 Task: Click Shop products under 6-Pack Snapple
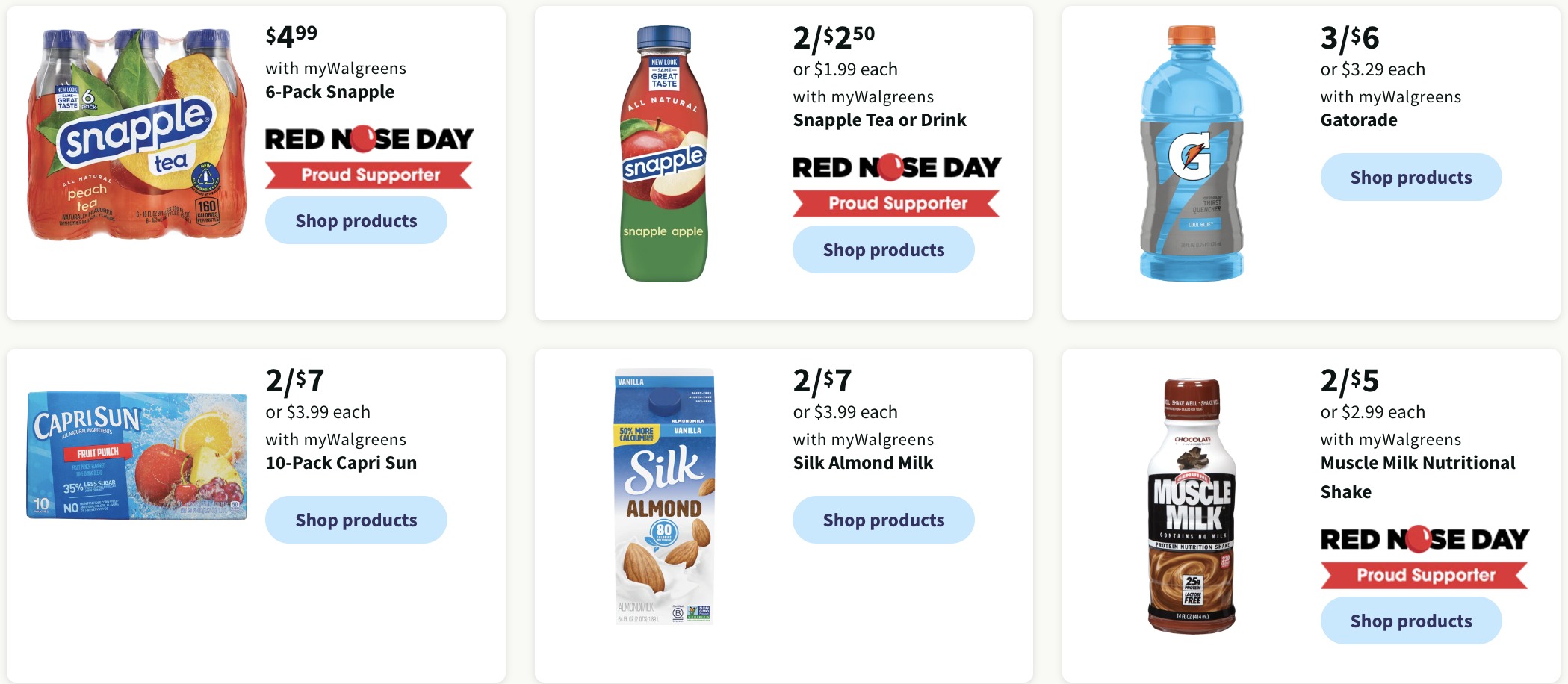point(356,220)
